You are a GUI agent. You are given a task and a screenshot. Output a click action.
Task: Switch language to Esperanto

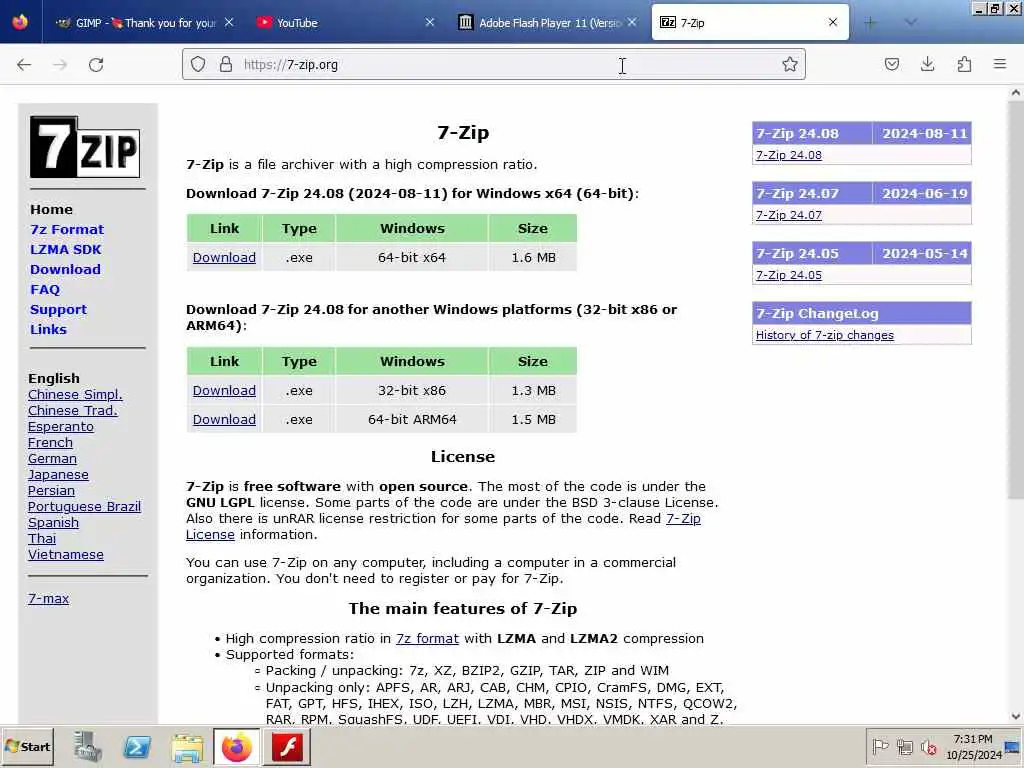(x=61, y=426)
